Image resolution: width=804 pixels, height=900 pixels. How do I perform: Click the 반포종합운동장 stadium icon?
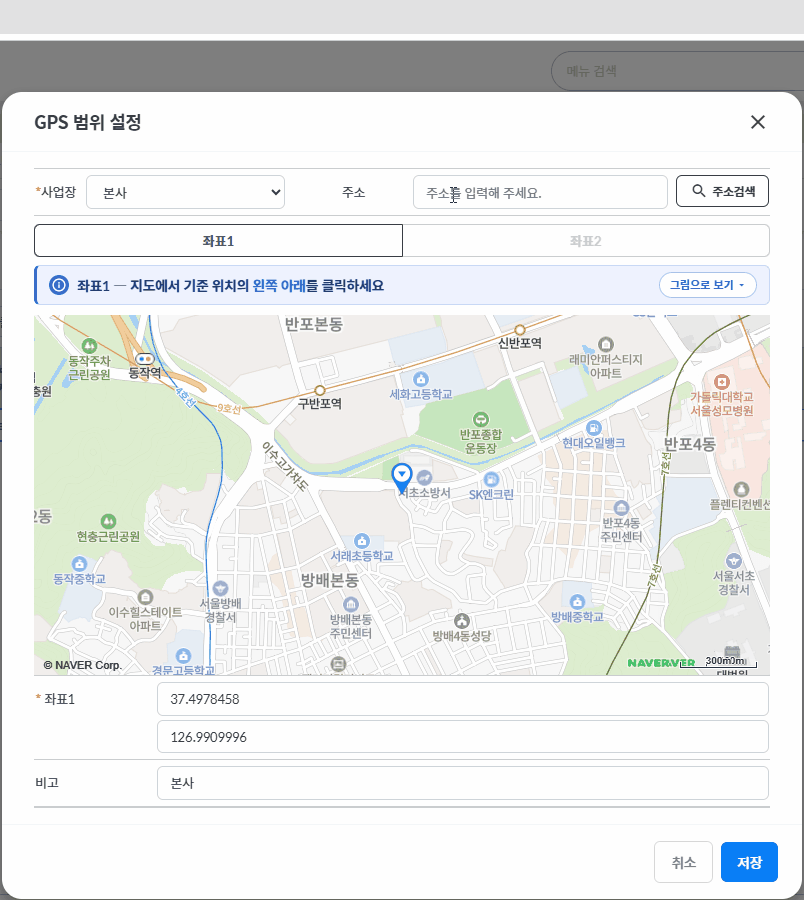pos(480,419)
